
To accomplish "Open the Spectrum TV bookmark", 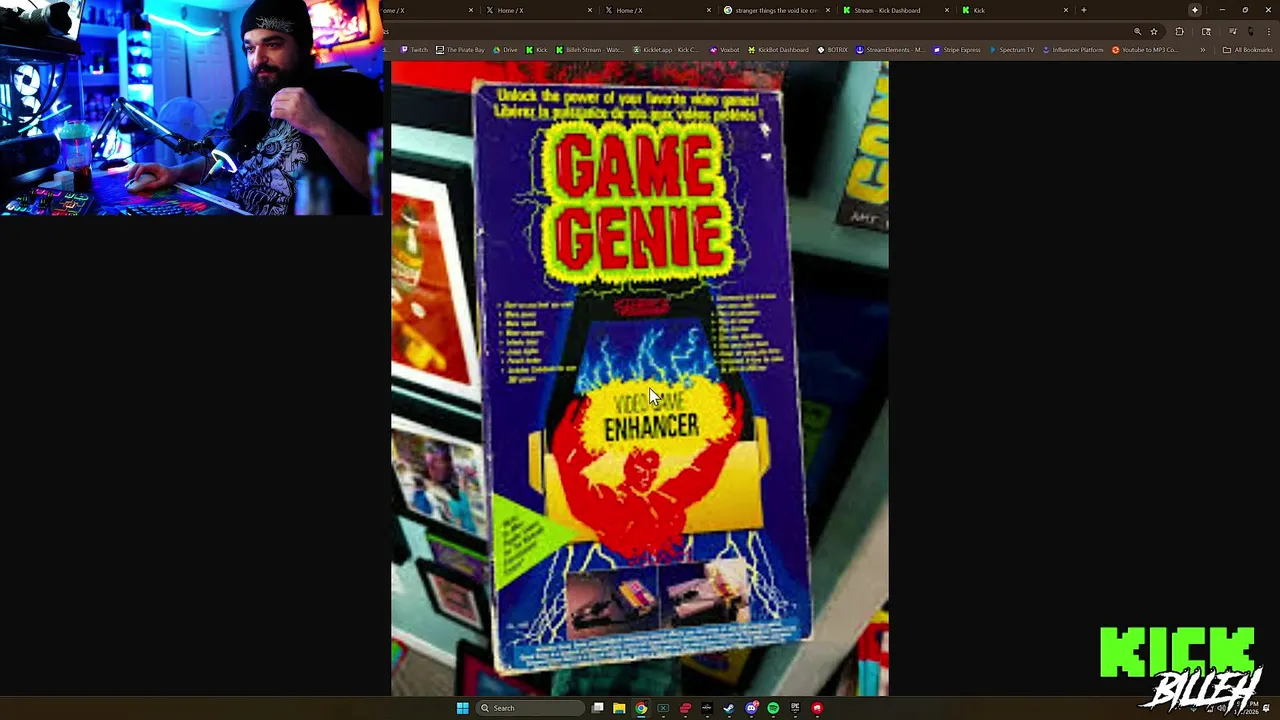I will (1011, 50).
